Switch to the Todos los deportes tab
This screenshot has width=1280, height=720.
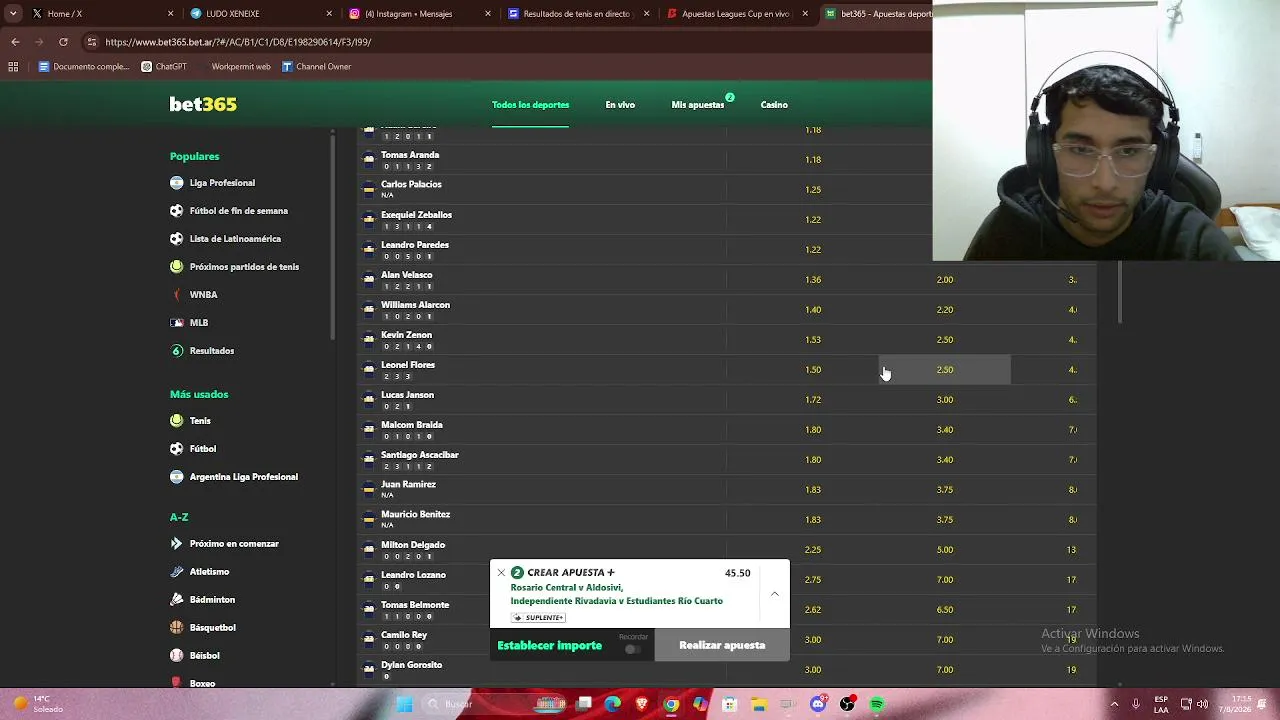click(530, 105)
